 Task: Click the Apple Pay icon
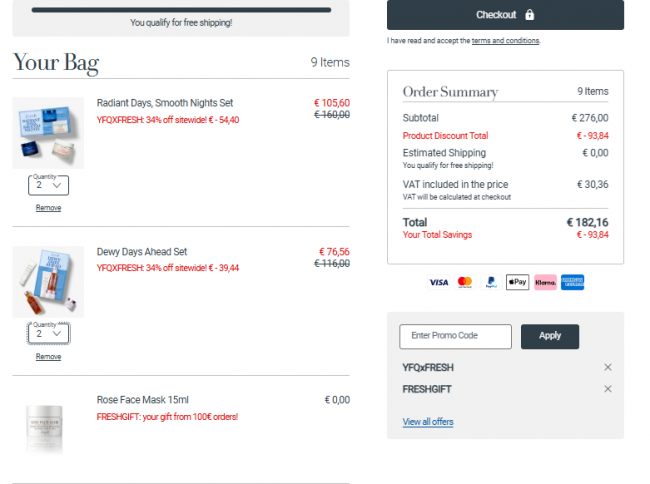pyautogui.click(x=517, y=282)
